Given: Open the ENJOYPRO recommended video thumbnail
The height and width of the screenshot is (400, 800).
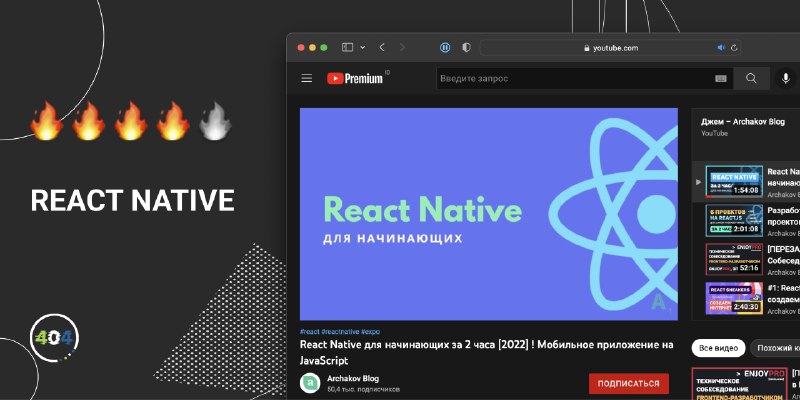Looking at the screenshot, I should click(x=739, y=384).
